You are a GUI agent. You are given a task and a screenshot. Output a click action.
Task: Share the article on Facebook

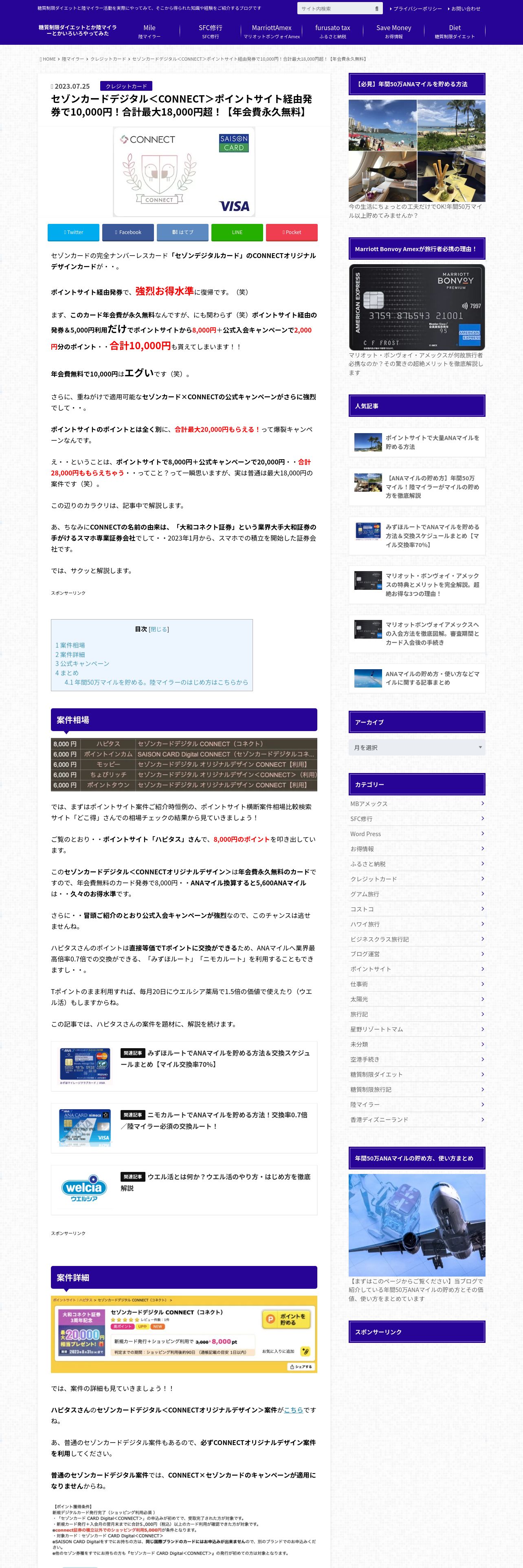pyautogui.click(x=128, y=232)
